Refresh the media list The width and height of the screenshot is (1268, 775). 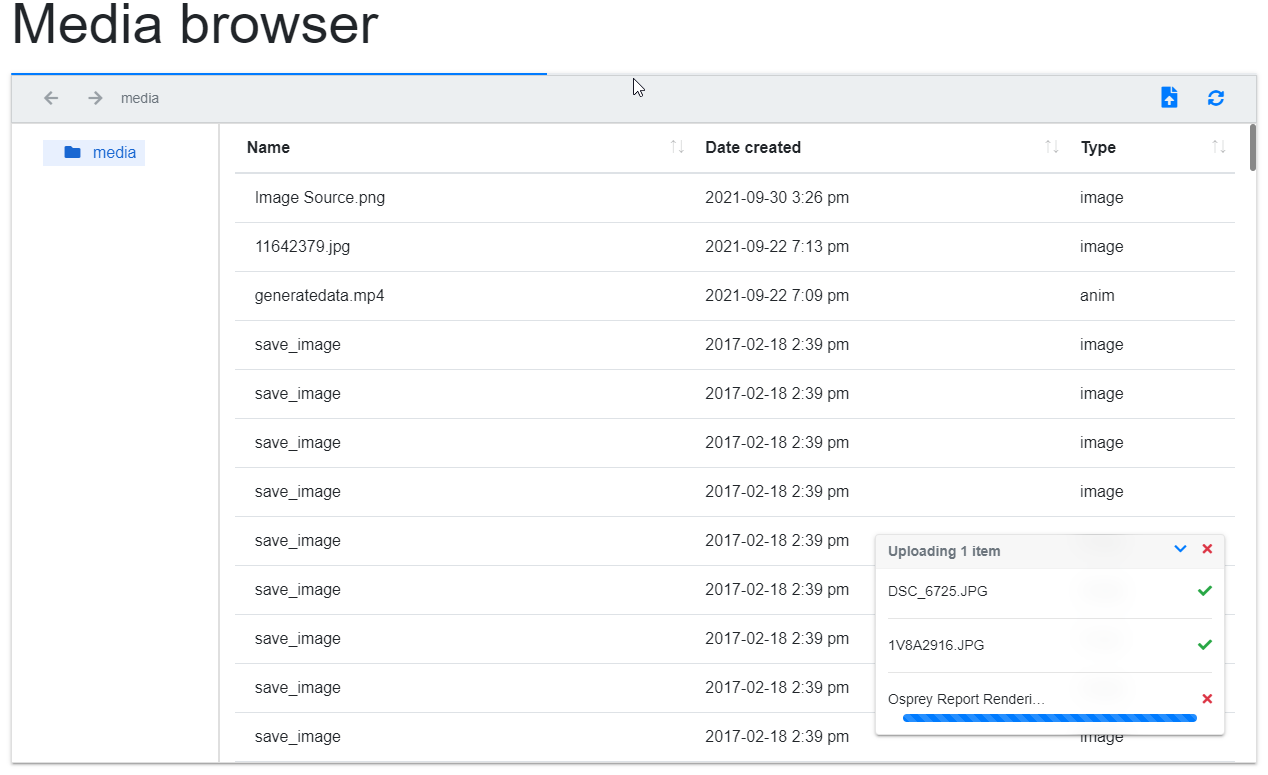(1216, 98)
